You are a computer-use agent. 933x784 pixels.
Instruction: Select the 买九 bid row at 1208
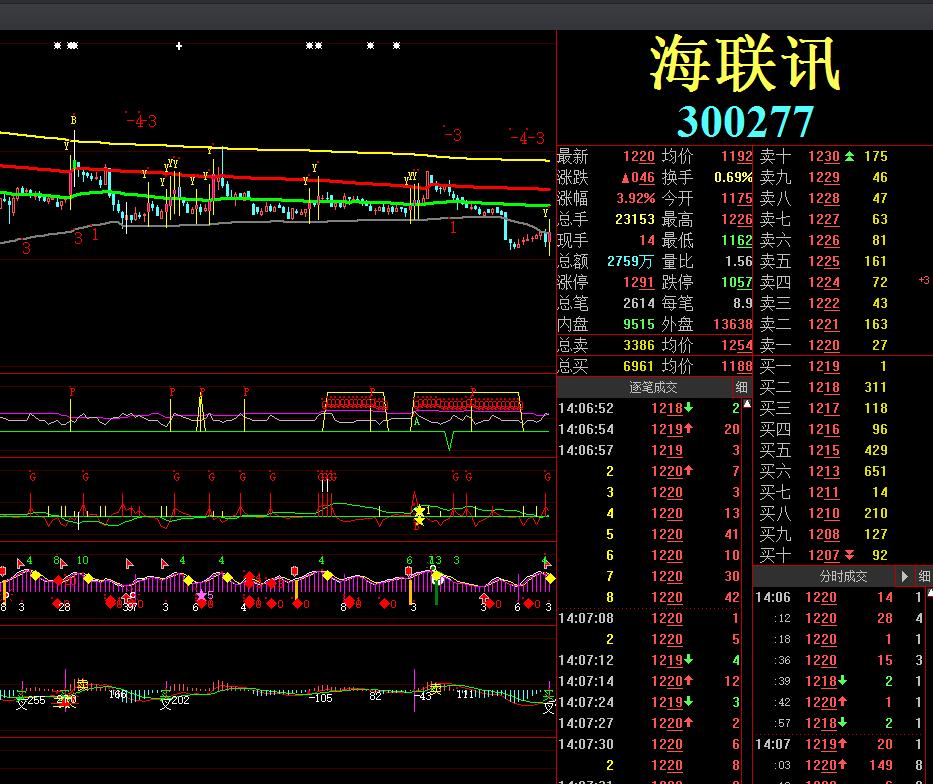[824, 534]
